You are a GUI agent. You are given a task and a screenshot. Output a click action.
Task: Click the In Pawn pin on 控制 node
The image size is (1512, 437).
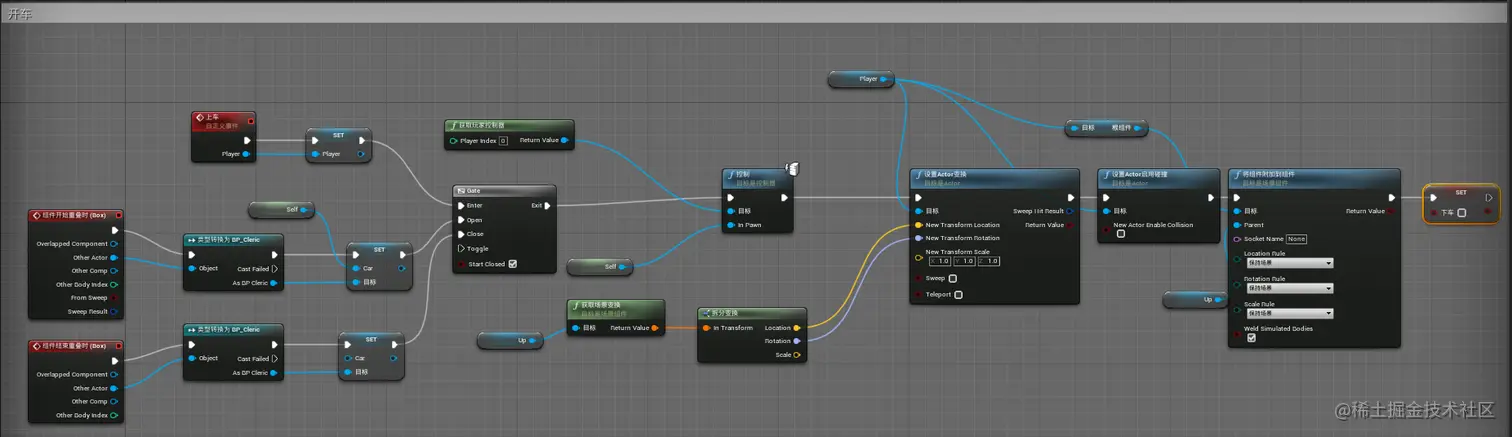coord(730,225)
